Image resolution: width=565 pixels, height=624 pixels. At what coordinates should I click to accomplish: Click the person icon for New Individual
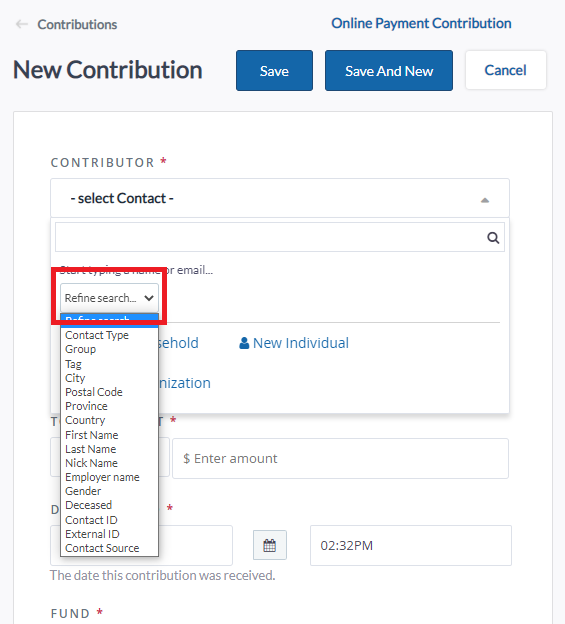coord(244,343)
